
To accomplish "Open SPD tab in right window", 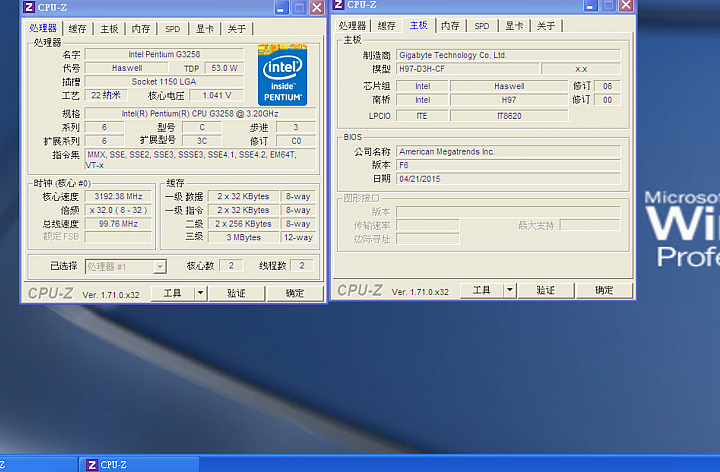I will pyautogui.click(x=482, y=26).
